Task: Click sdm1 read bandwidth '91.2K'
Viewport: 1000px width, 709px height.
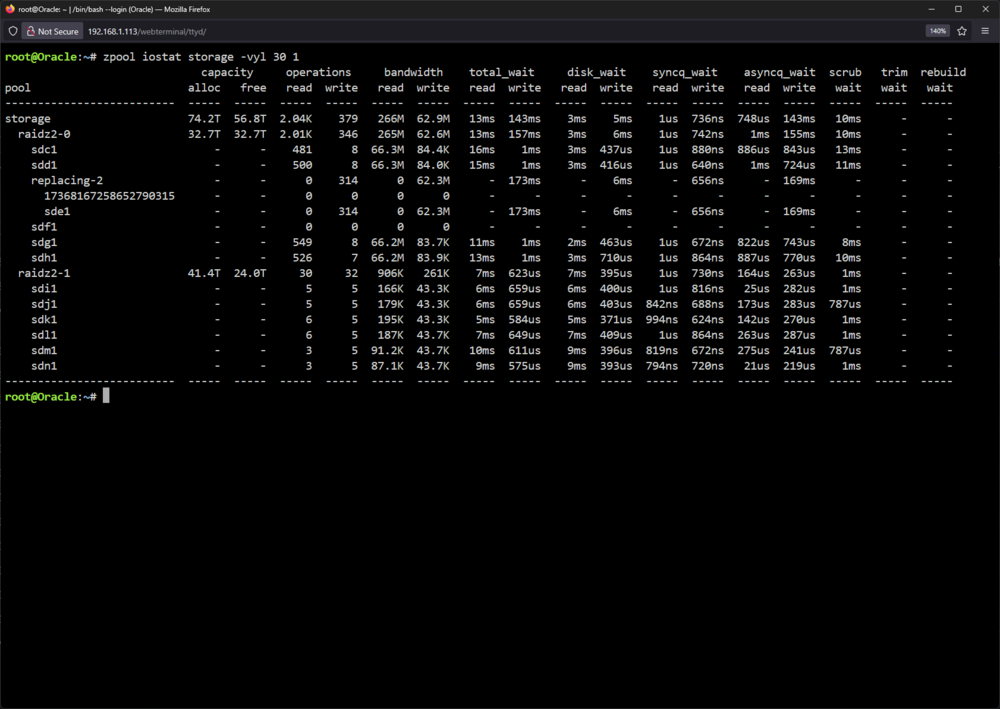Action: coord(387,350)
